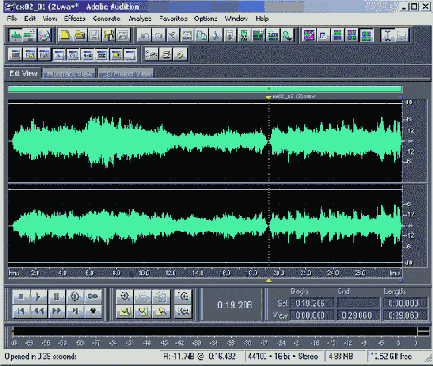Click the Pause transport button

tap(57, 296)
